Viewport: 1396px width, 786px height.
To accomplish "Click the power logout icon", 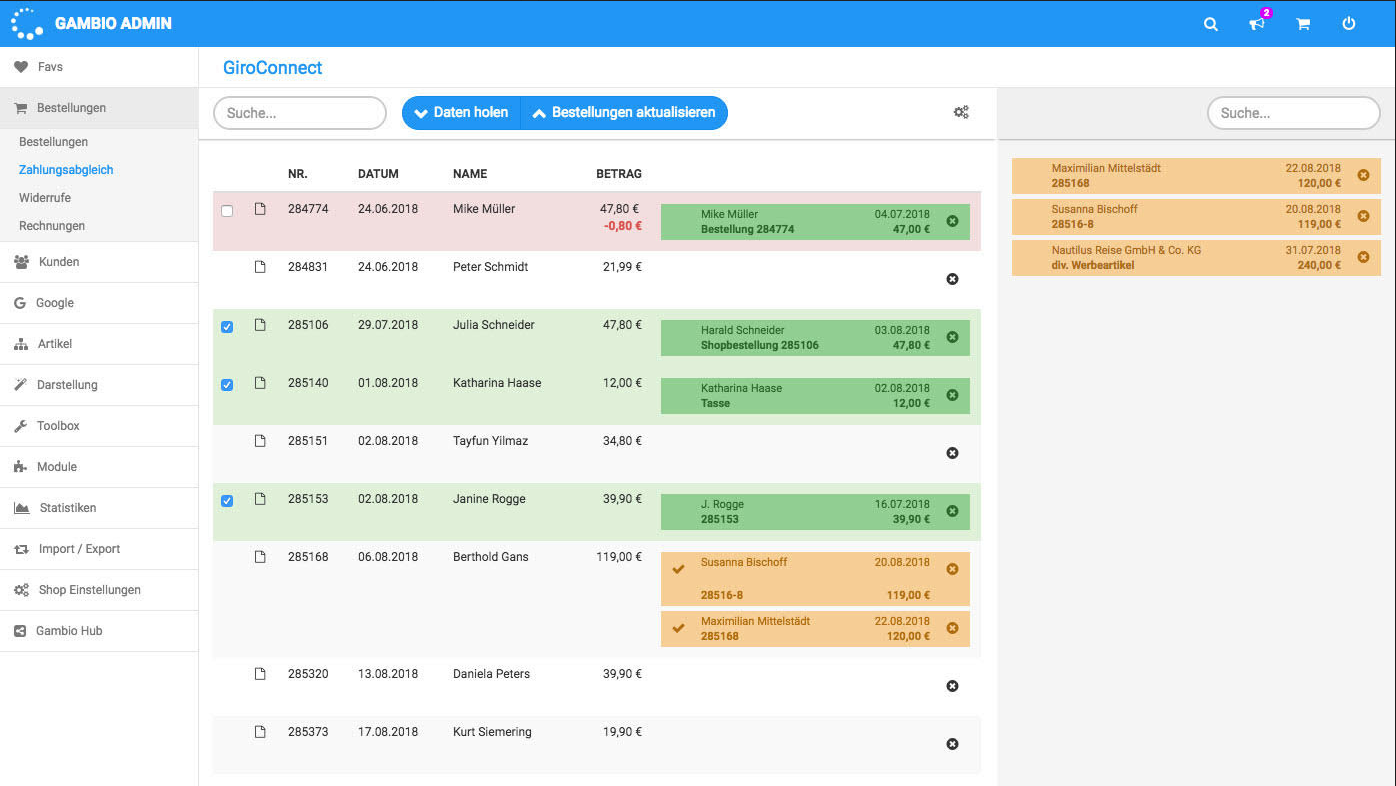I will (x=1349, y=24).
